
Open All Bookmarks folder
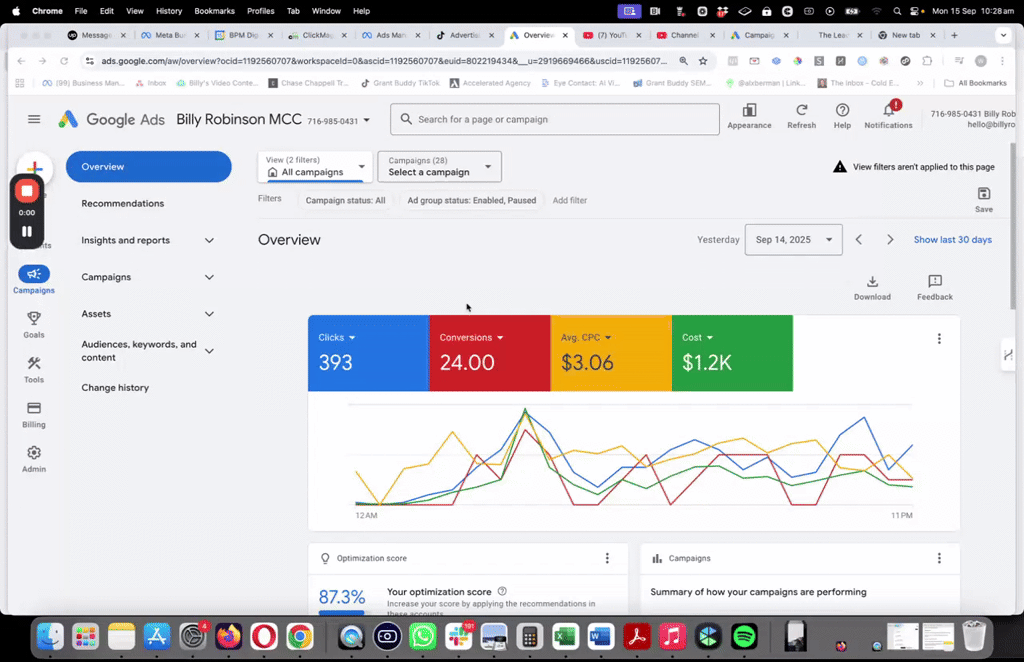click(x=975, y=83)
